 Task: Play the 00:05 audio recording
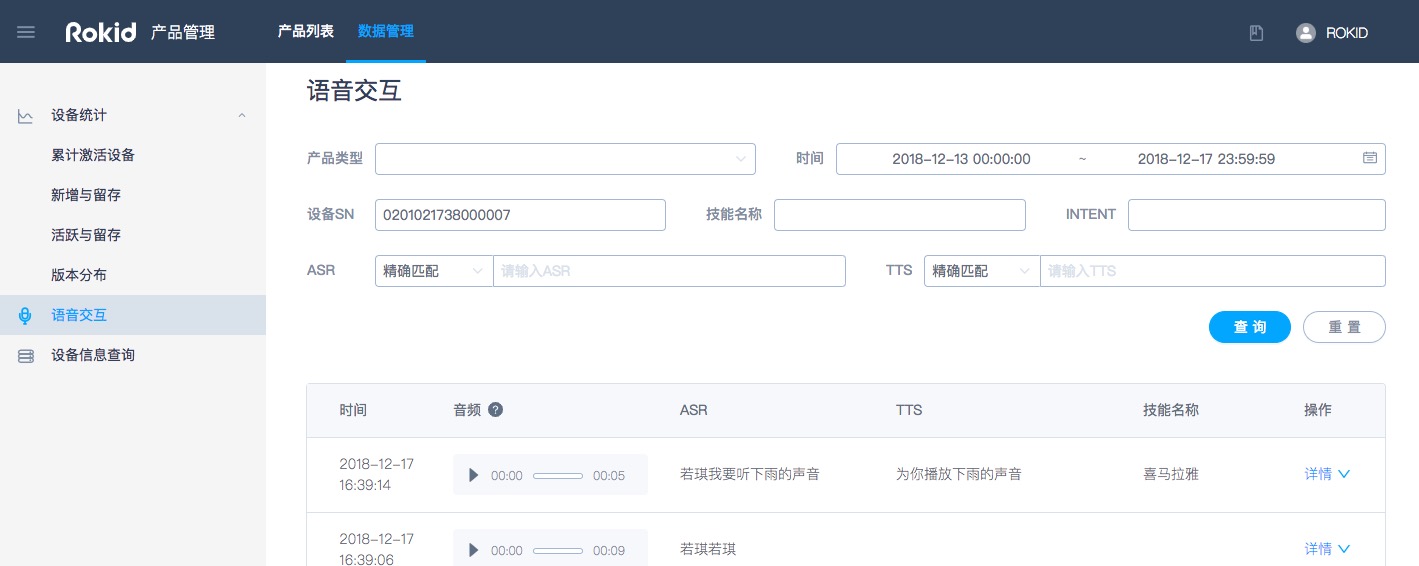tap(474, 475)
